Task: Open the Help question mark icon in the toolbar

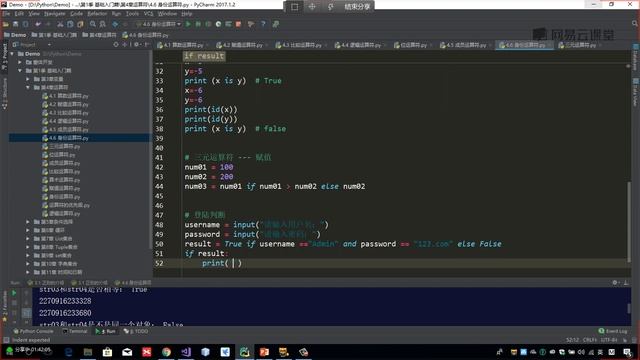Action: point(263,24)
